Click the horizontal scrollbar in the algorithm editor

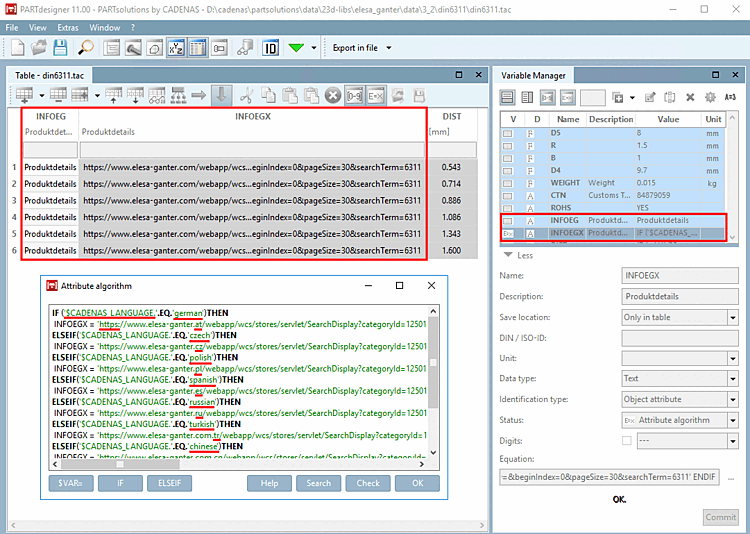pos(120,464)
